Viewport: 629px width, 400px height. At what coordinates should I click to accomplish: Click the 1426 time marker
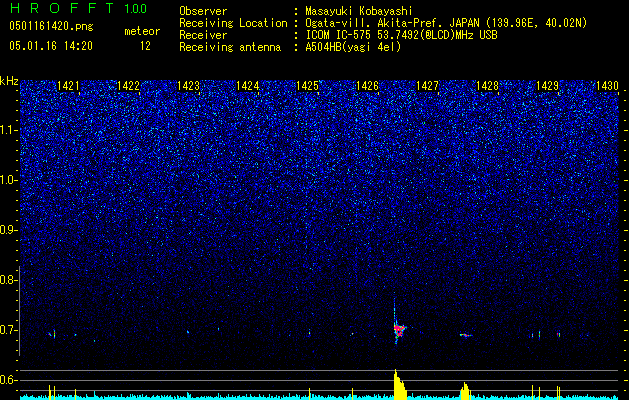pos(367,86)
